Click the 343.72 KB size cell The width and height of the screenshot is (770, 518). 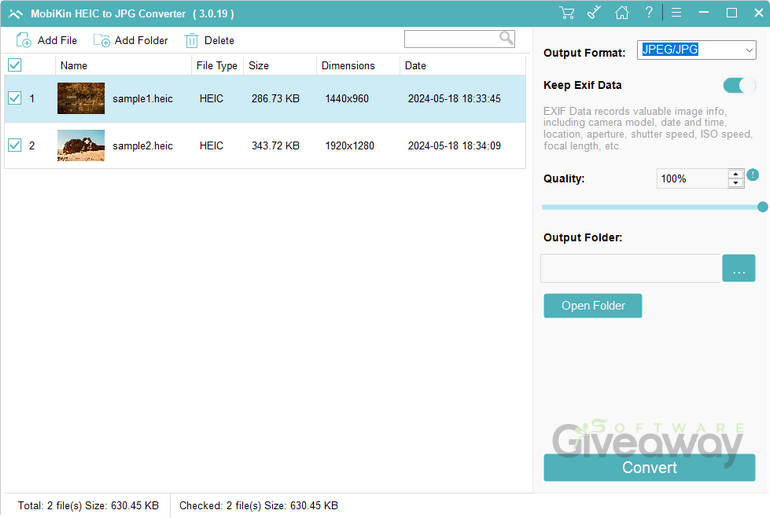point(275,146)
